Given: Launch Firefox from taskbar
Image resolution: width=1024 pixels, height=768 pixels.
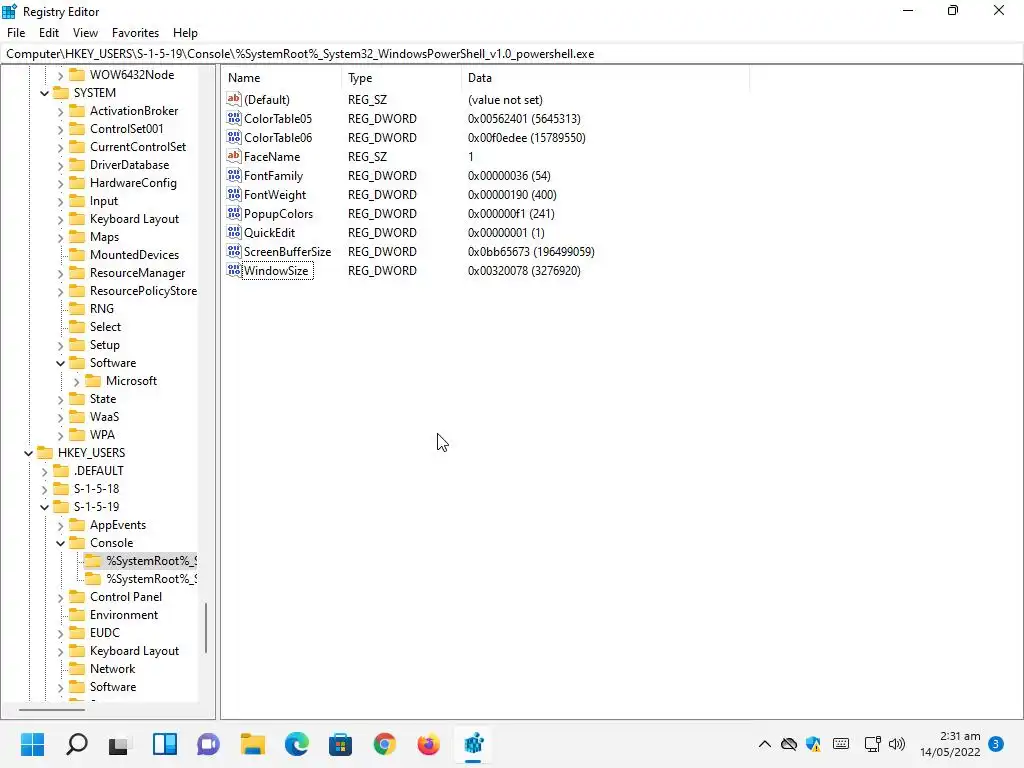Looking at the screenshot, I should pyautogui.click(x=428, y=744).
